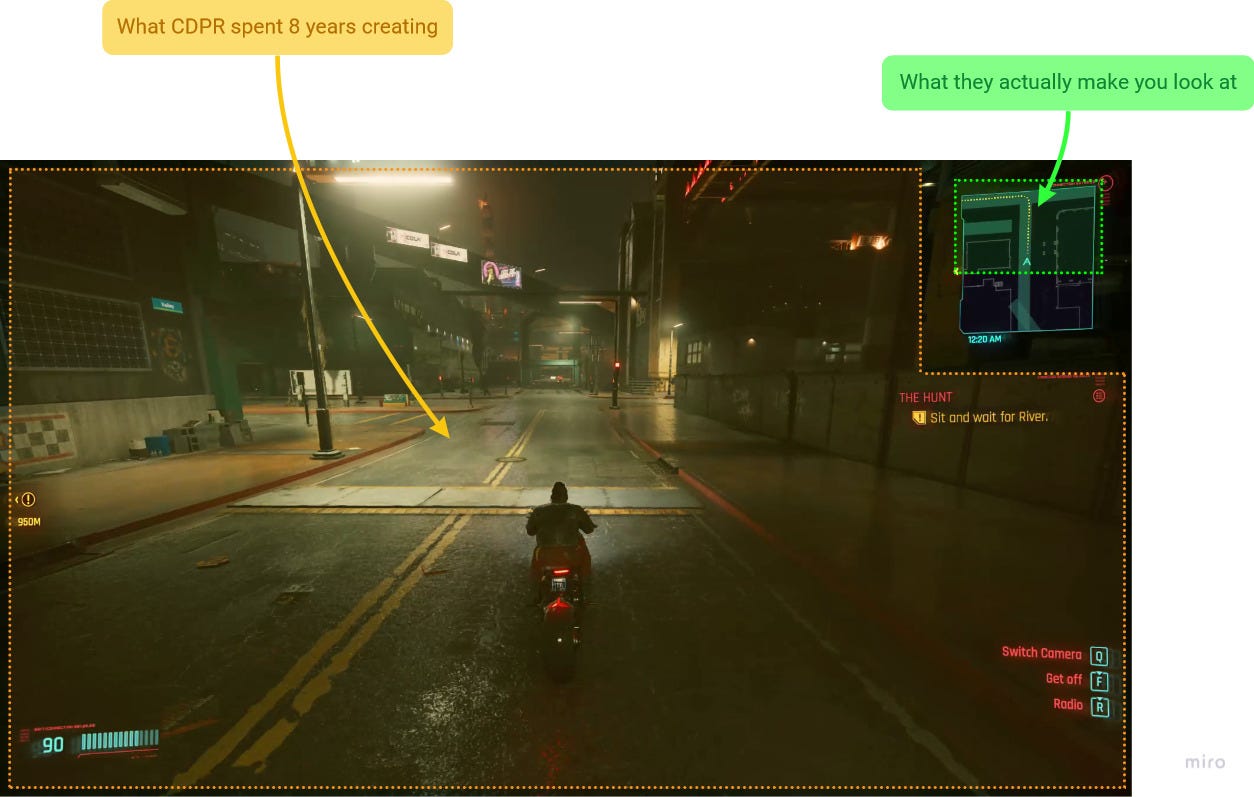The height and width of the screenshot is (797, 1254).
Task: Click the cyan segmented health bar
Action: 120,740
